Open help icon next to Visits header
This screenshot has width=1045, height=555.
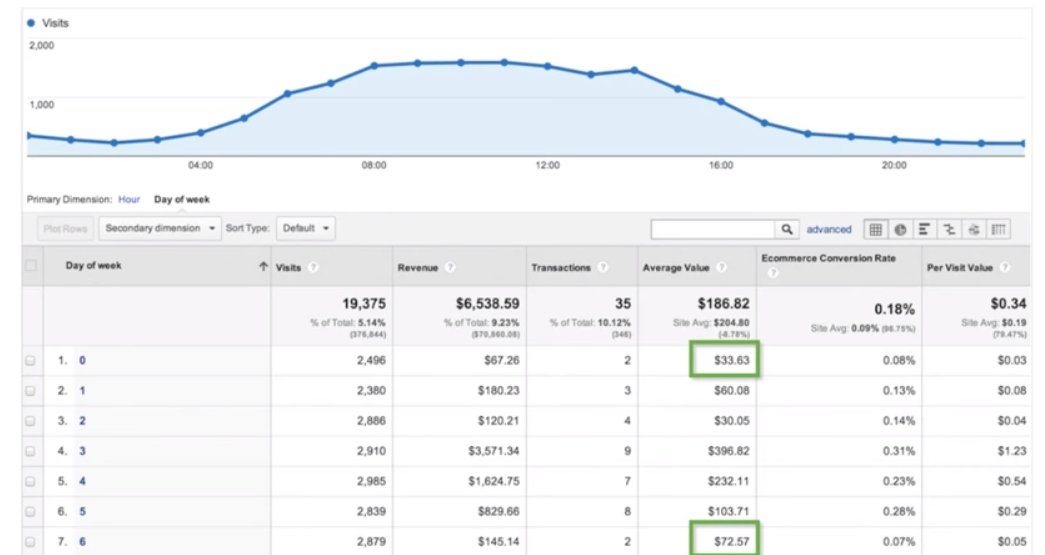click(313, 267)
